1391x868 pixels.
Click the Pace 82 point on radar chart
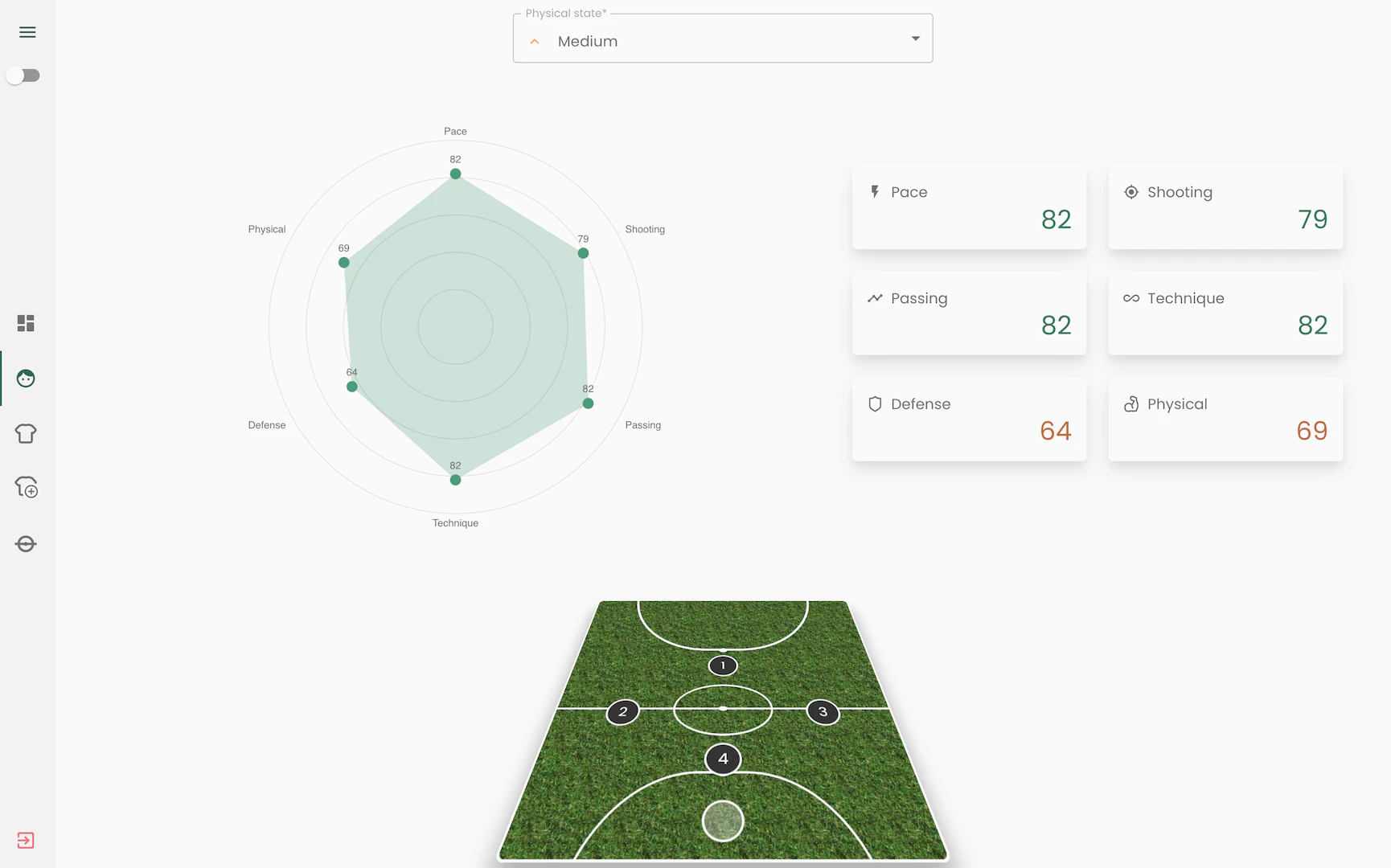point(456,174)
